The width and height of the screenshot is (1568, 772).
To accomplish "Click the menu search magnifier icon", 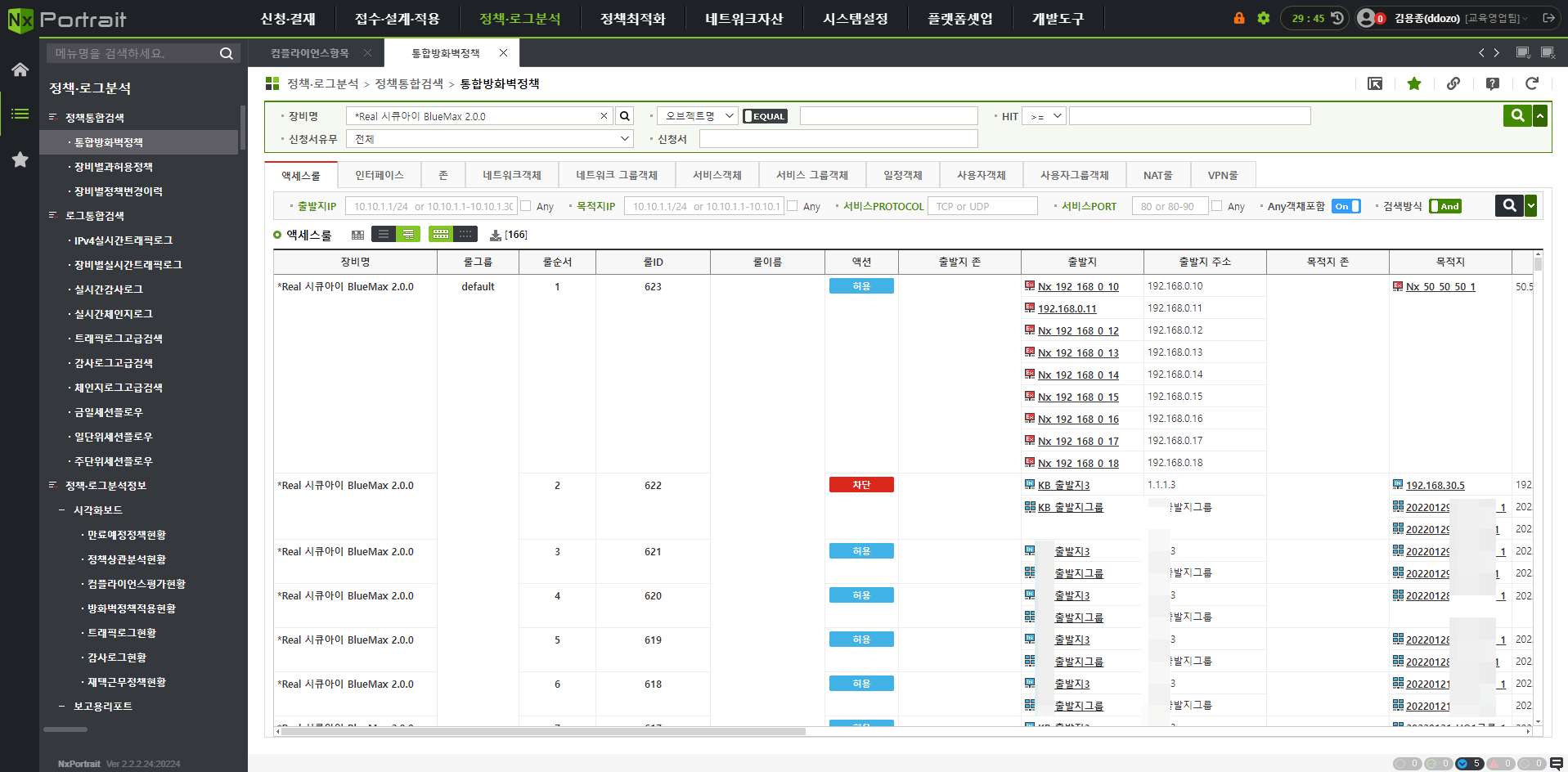I will 227,53.
